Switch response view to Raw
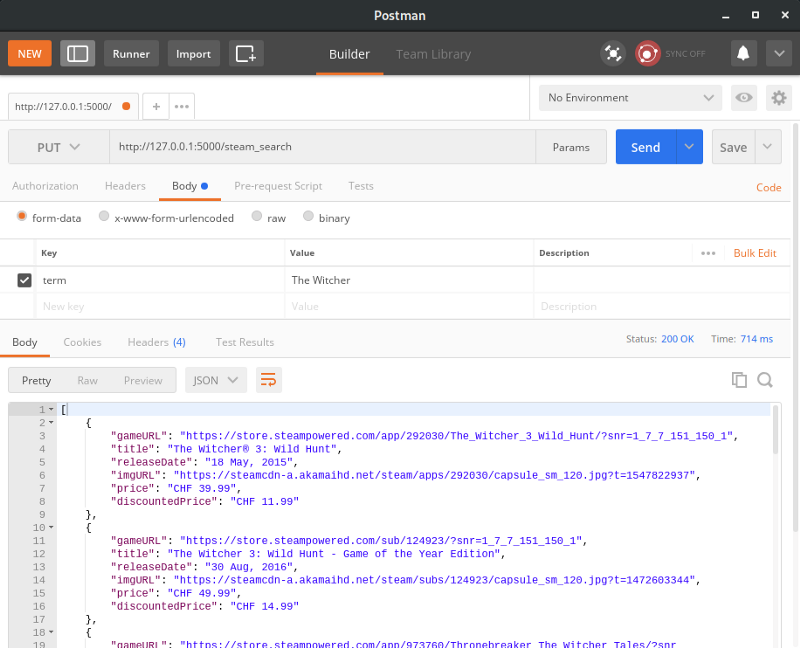This screenshot has height=648, width=800. tap(87, 381)
